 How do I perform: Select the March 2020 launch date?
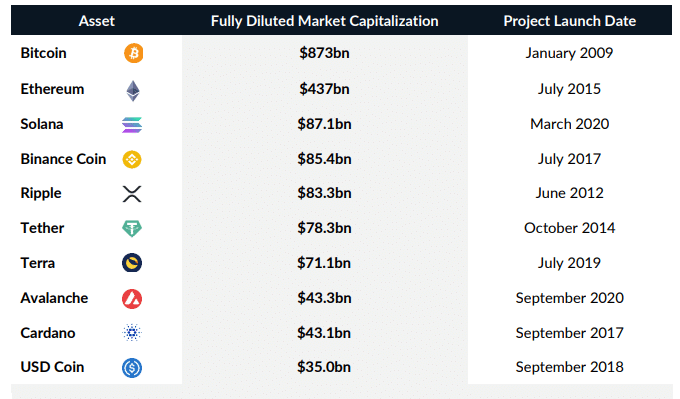coord(569,124)
